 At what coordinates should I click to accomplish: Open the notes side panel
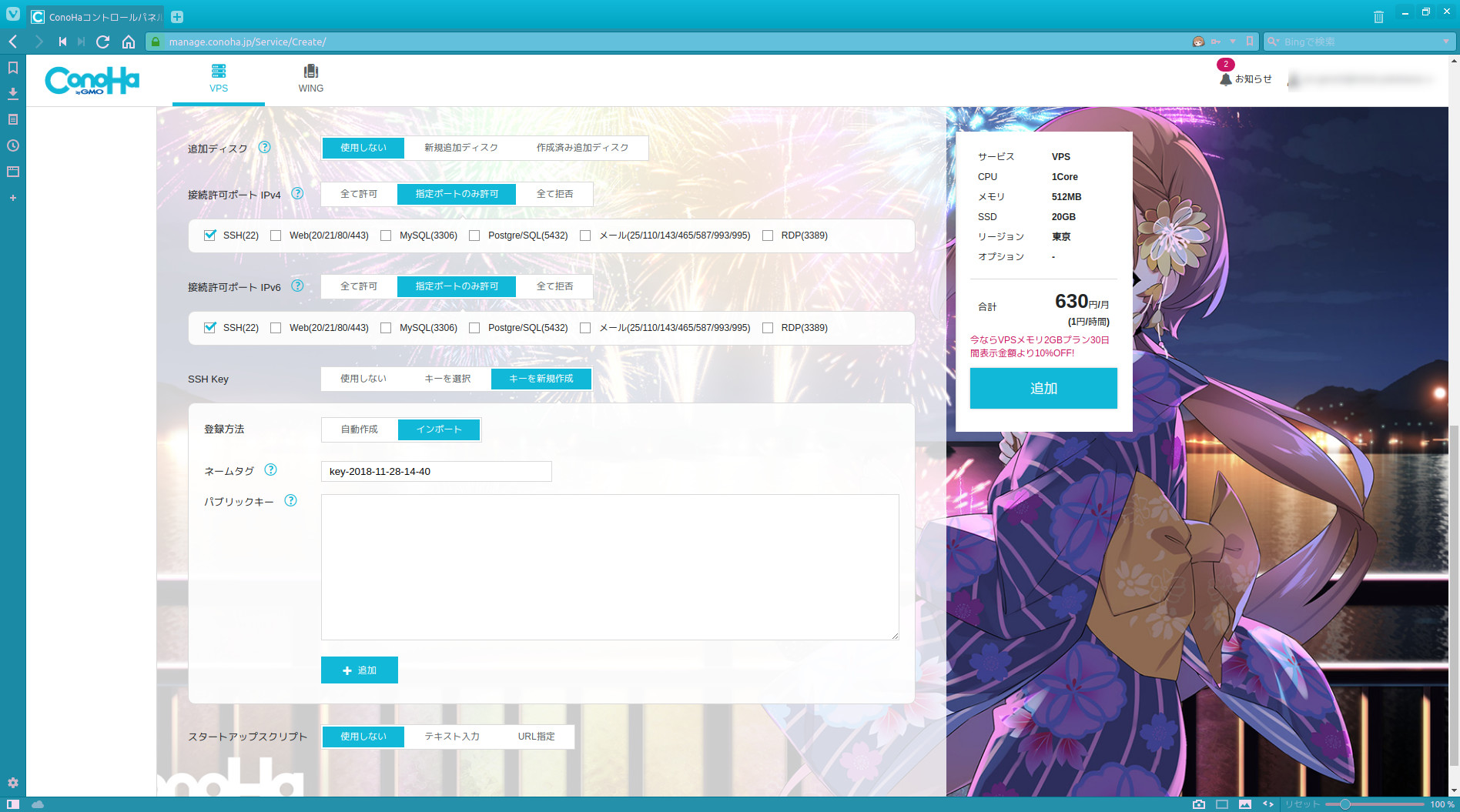click(x=13, y=119)
